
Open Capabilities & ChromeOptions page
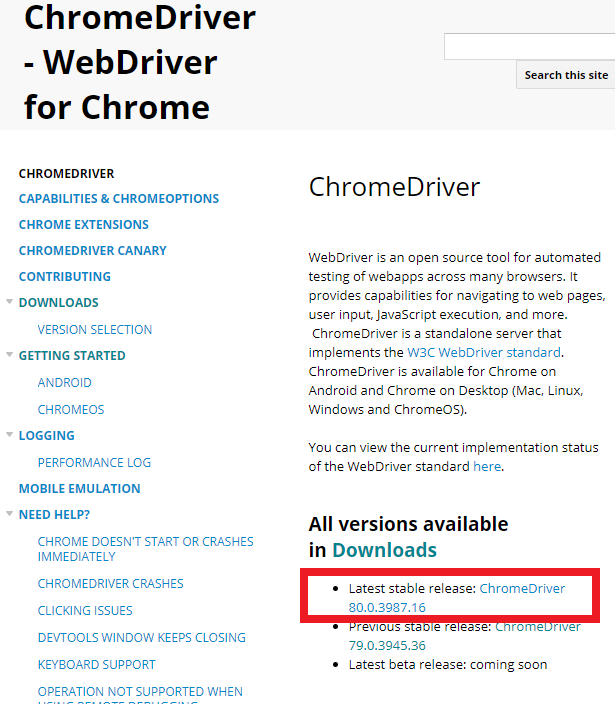119,198
